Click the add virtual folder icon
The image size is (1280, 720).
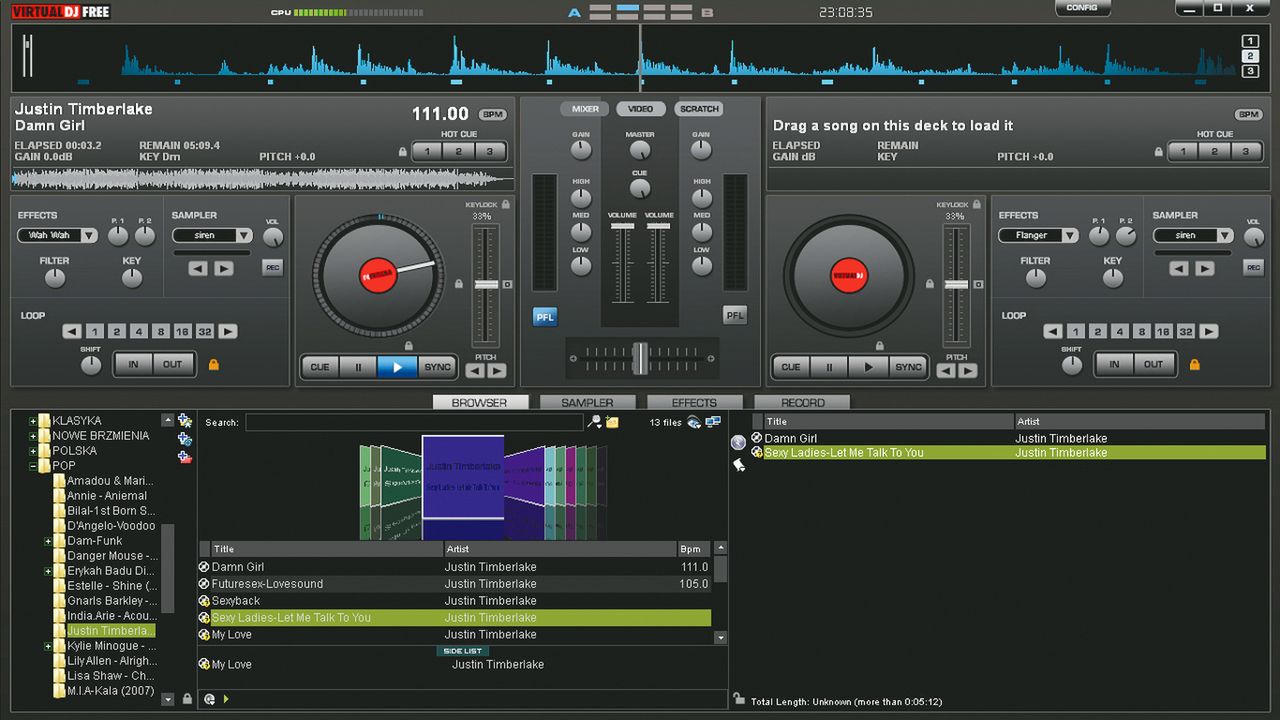coord(184,438)
